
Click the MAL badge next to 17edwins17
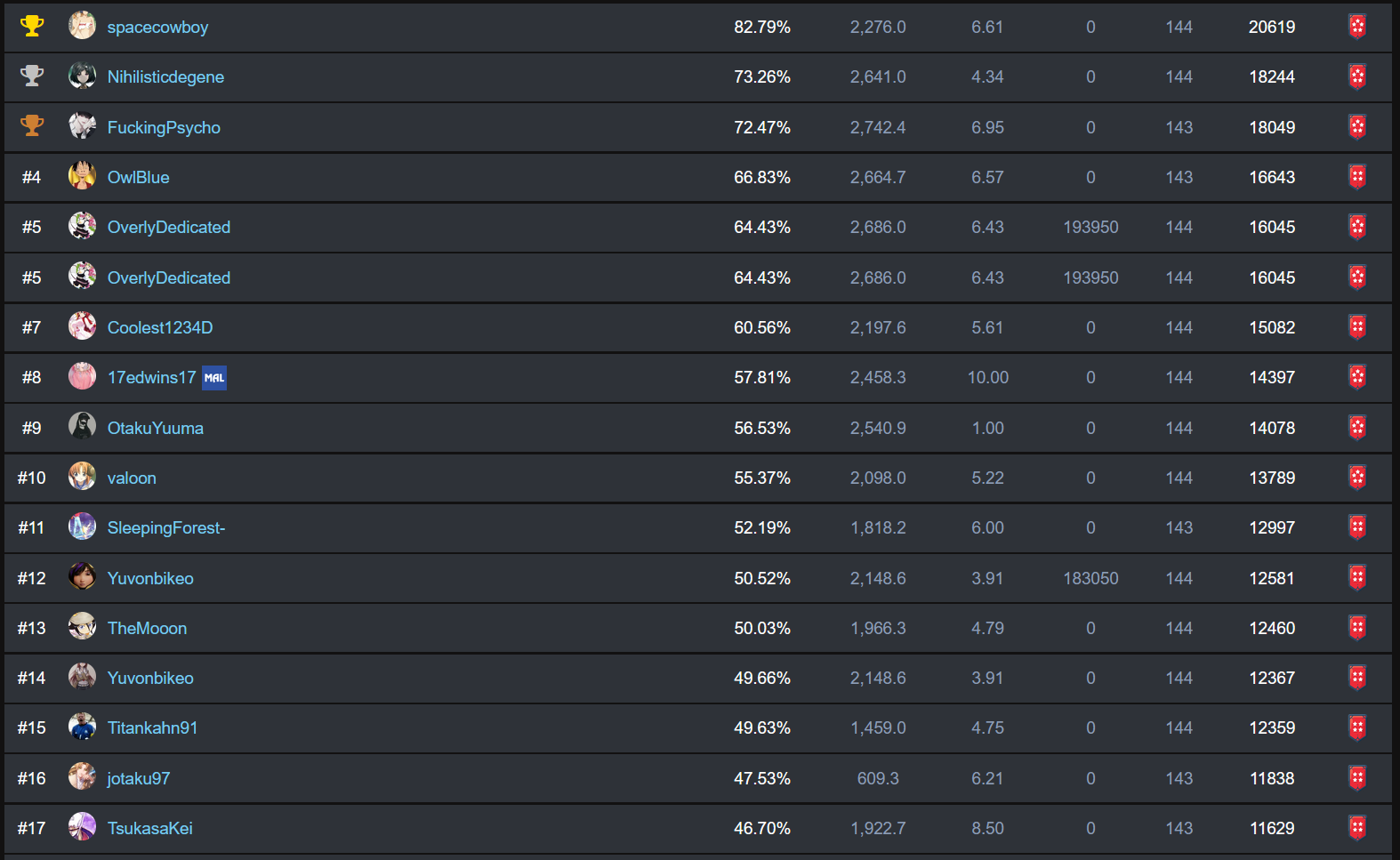214,378
